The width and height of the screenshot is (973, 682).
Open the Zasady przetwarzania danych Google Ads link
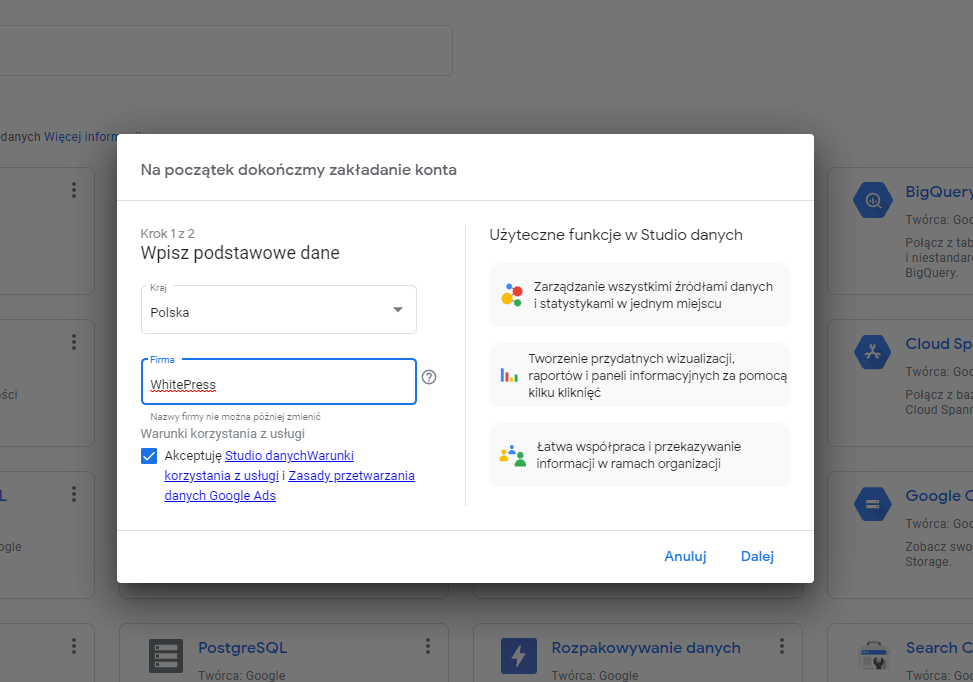pos(289,485)
